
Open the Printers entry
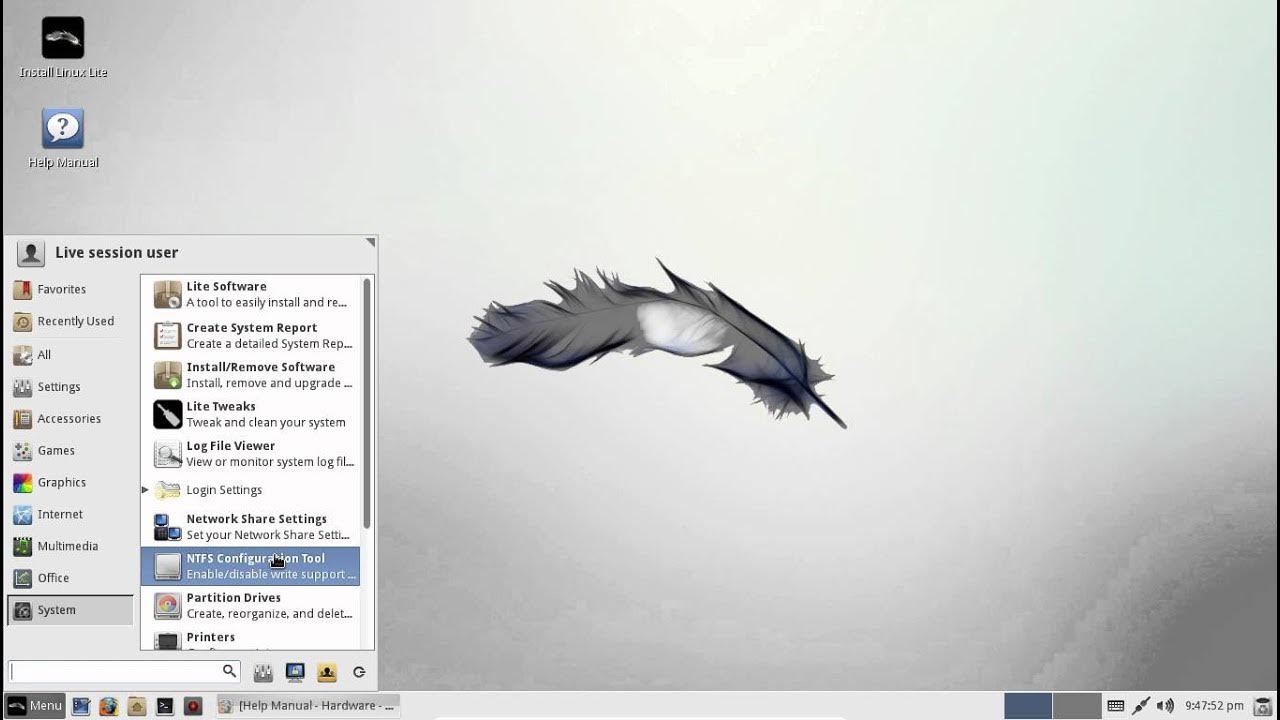point(250,639)
